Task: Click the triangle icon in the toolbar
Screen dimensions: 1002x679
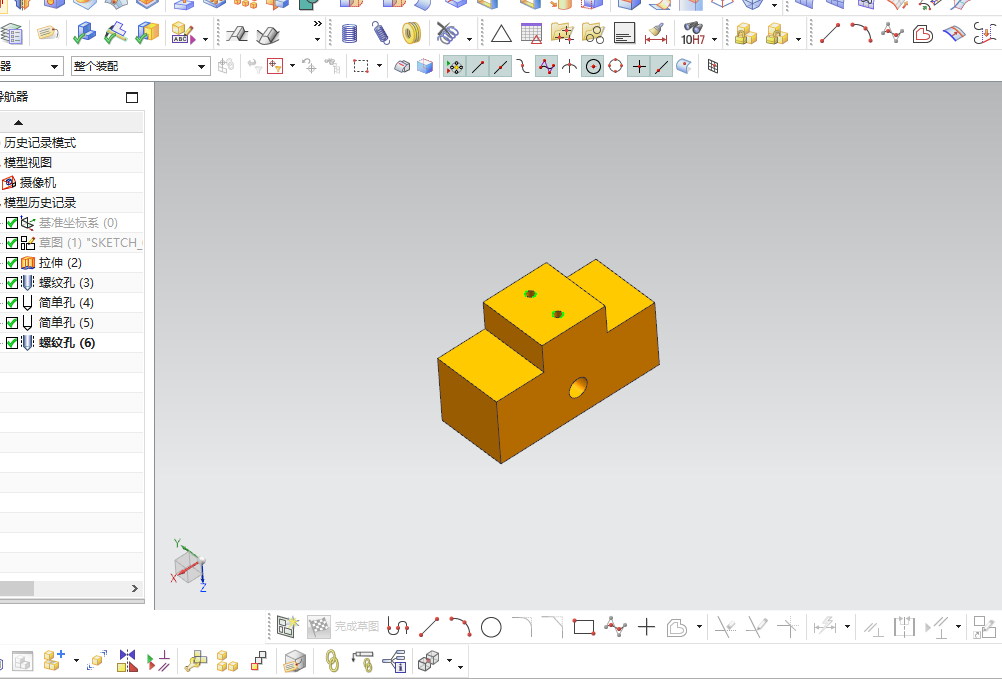Action: 501,33
